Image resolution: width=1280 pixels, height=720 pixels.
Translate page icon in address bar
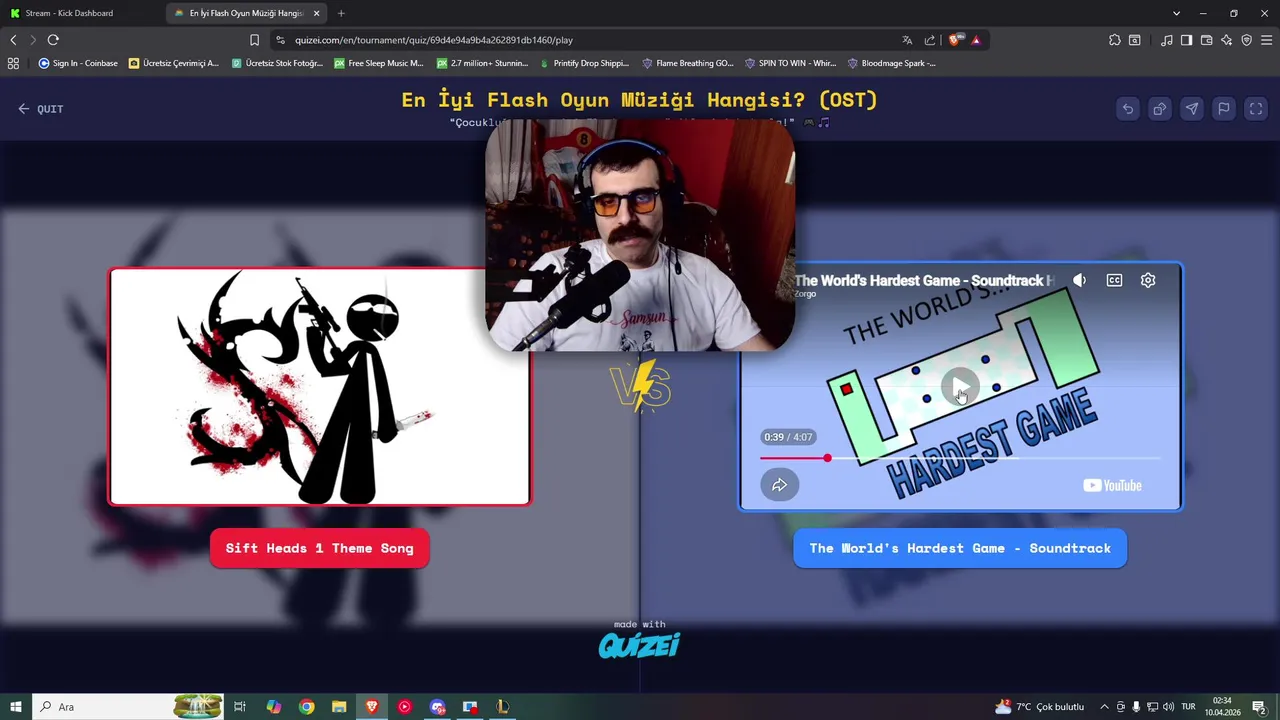907,40
